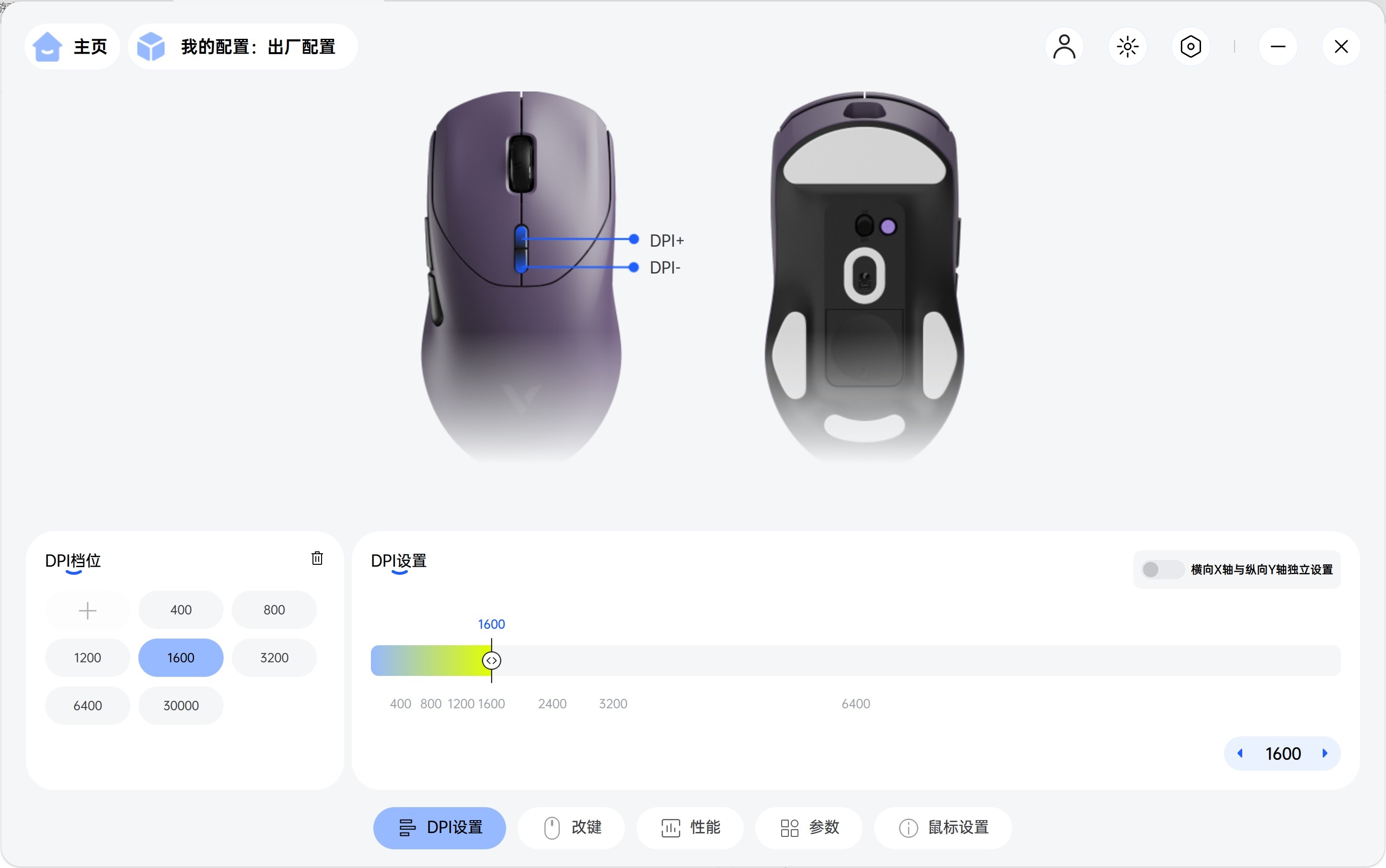This screenshot has width=1386, height=868.
Task: Switch to the 改键 key remap tab
Action: (571, 828)
